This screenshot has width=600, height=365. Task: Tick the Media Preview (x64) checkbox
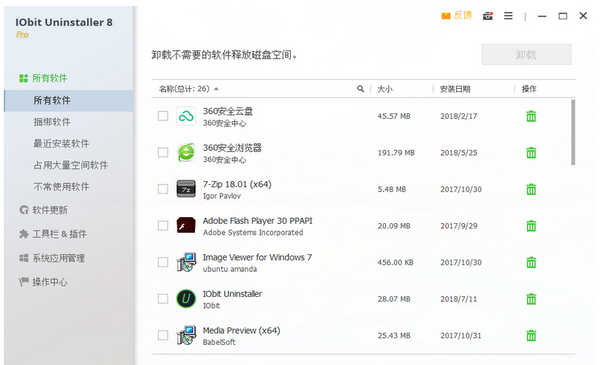(x=163, y=336)
